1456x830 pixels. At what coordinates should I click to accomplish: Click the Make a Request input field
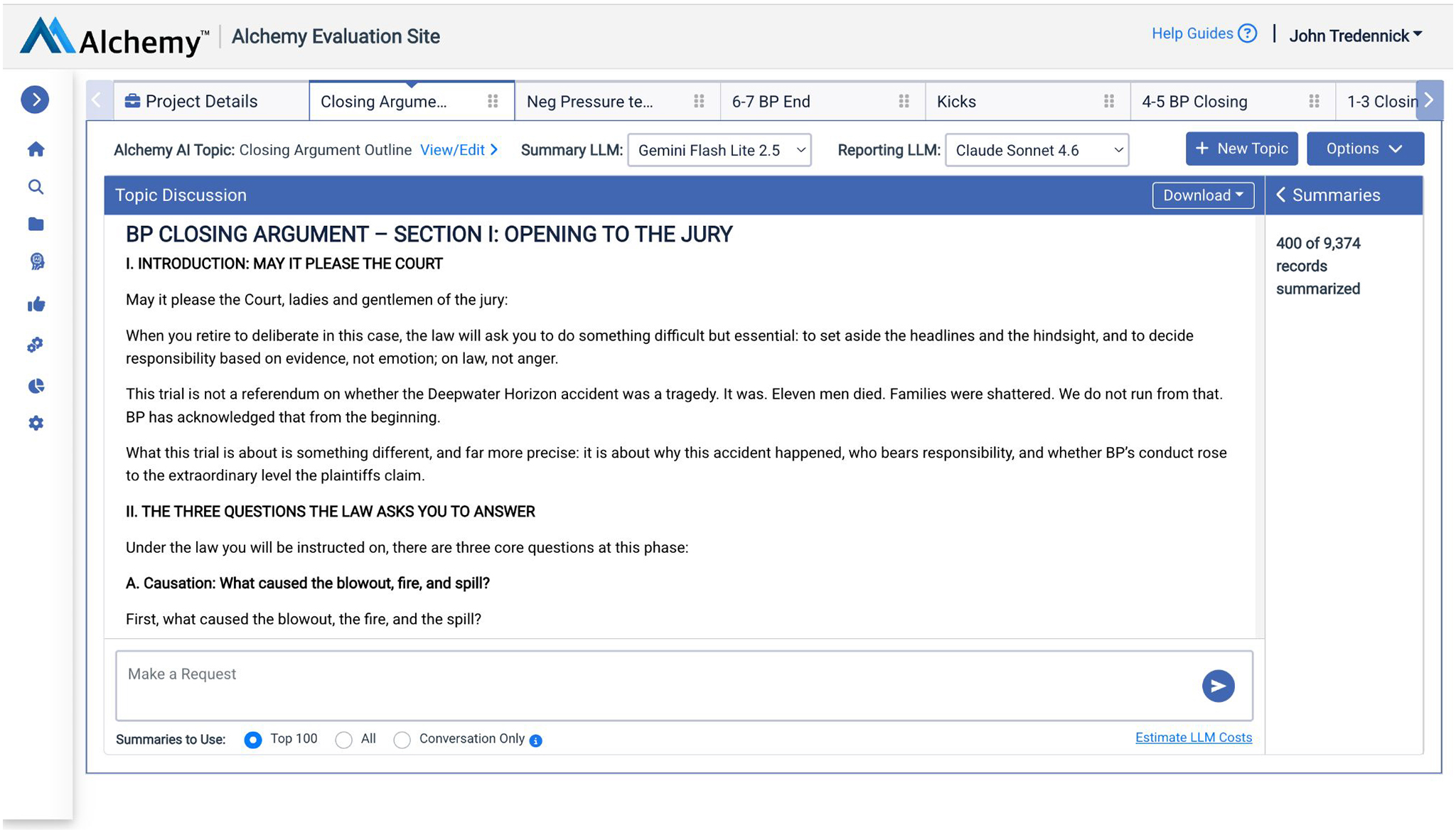(x=654, y=684)
